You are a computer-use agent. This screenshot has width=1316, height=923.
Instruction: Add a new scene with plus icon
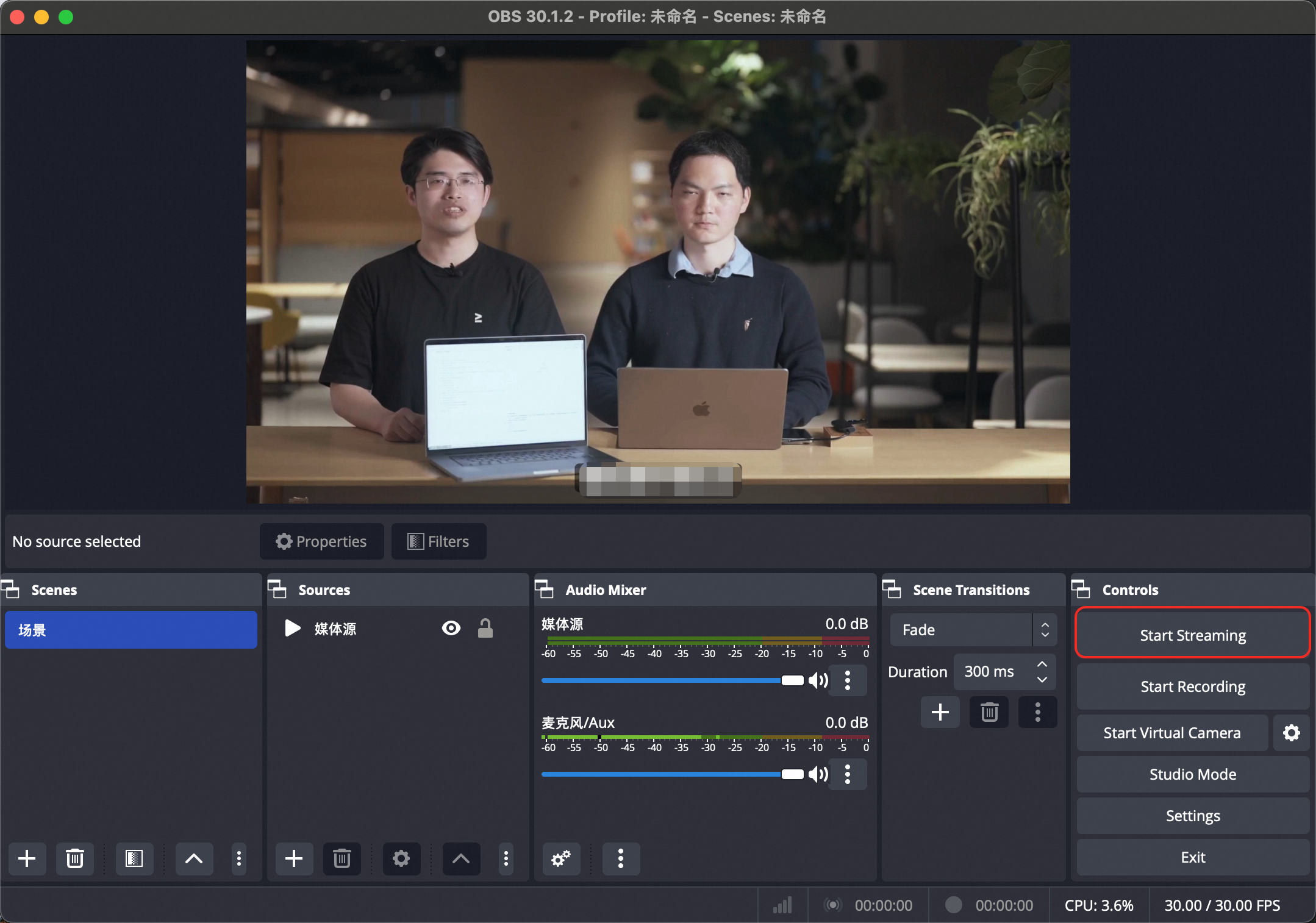point(27,858)
